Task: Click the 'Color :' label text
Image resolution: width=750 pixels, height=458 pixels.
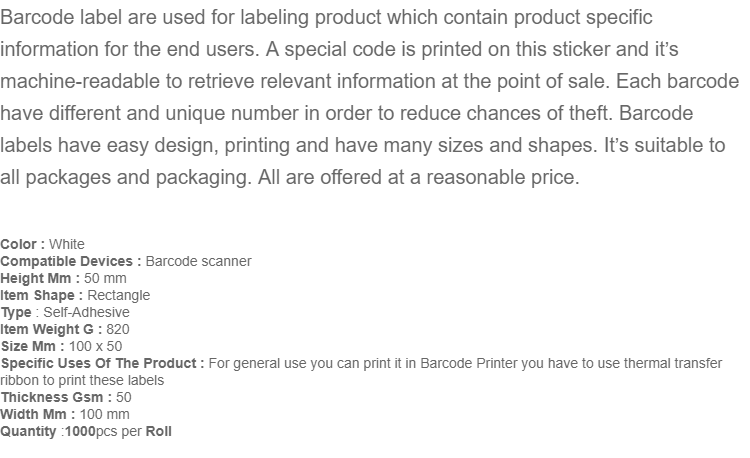Action: pos(22,244)
